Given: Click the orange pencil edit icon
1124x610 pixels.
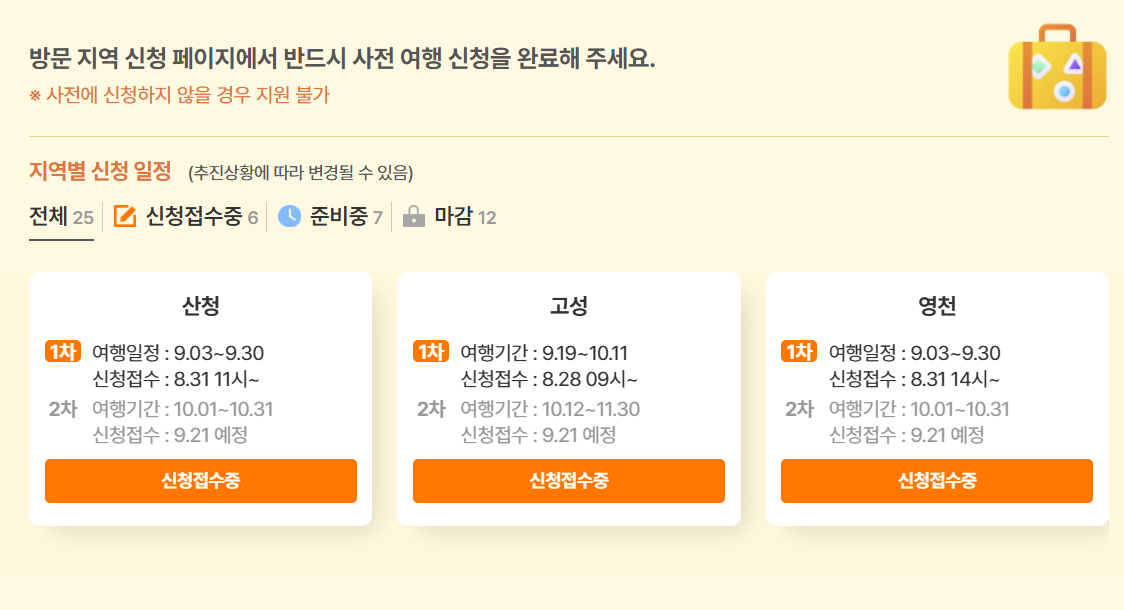Looking at the screenshot, I should click(x=125, y=216).
